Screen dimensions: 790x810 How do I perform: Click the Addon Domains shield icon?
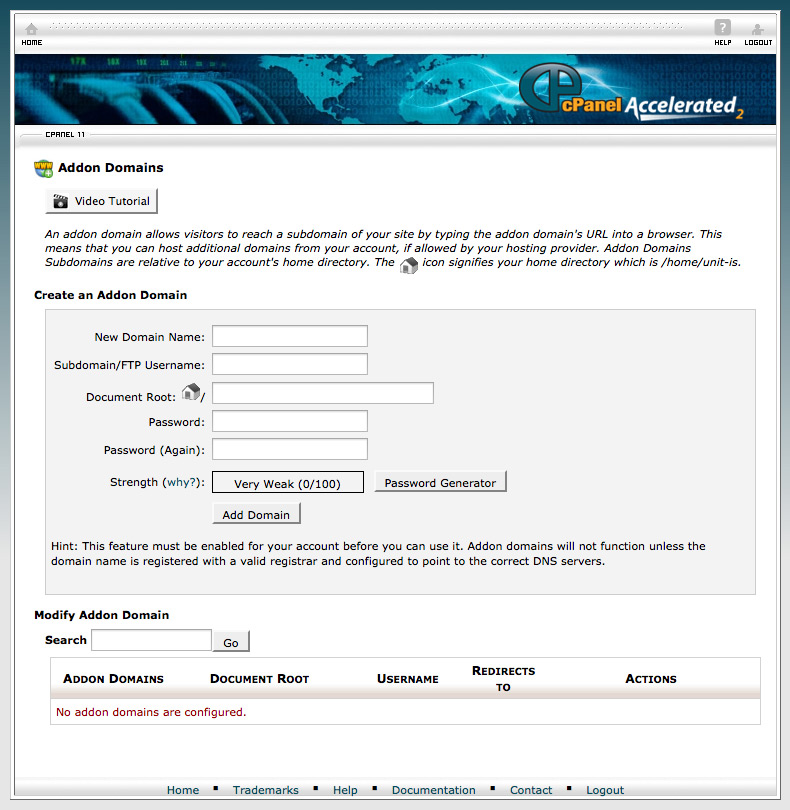43,168
